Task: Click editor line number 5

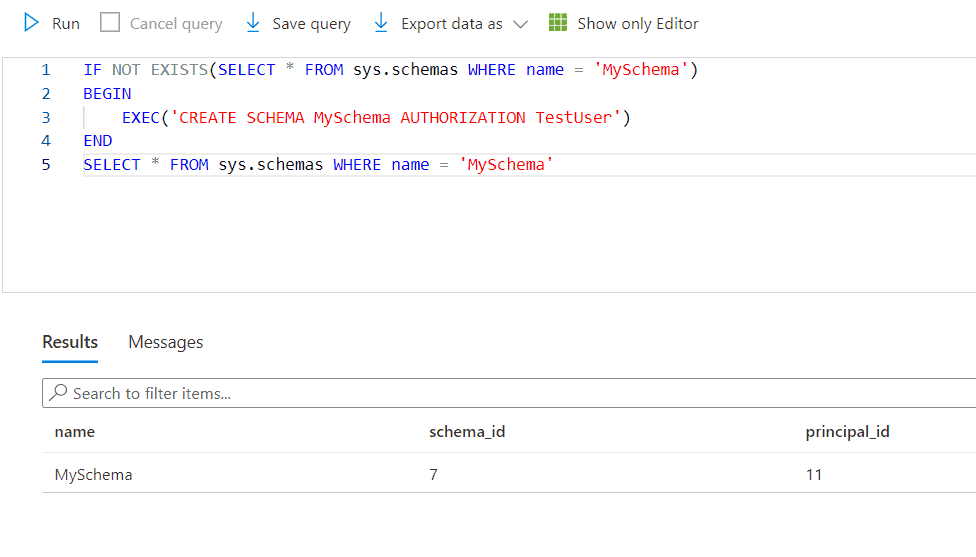Action: click(45, 164)
